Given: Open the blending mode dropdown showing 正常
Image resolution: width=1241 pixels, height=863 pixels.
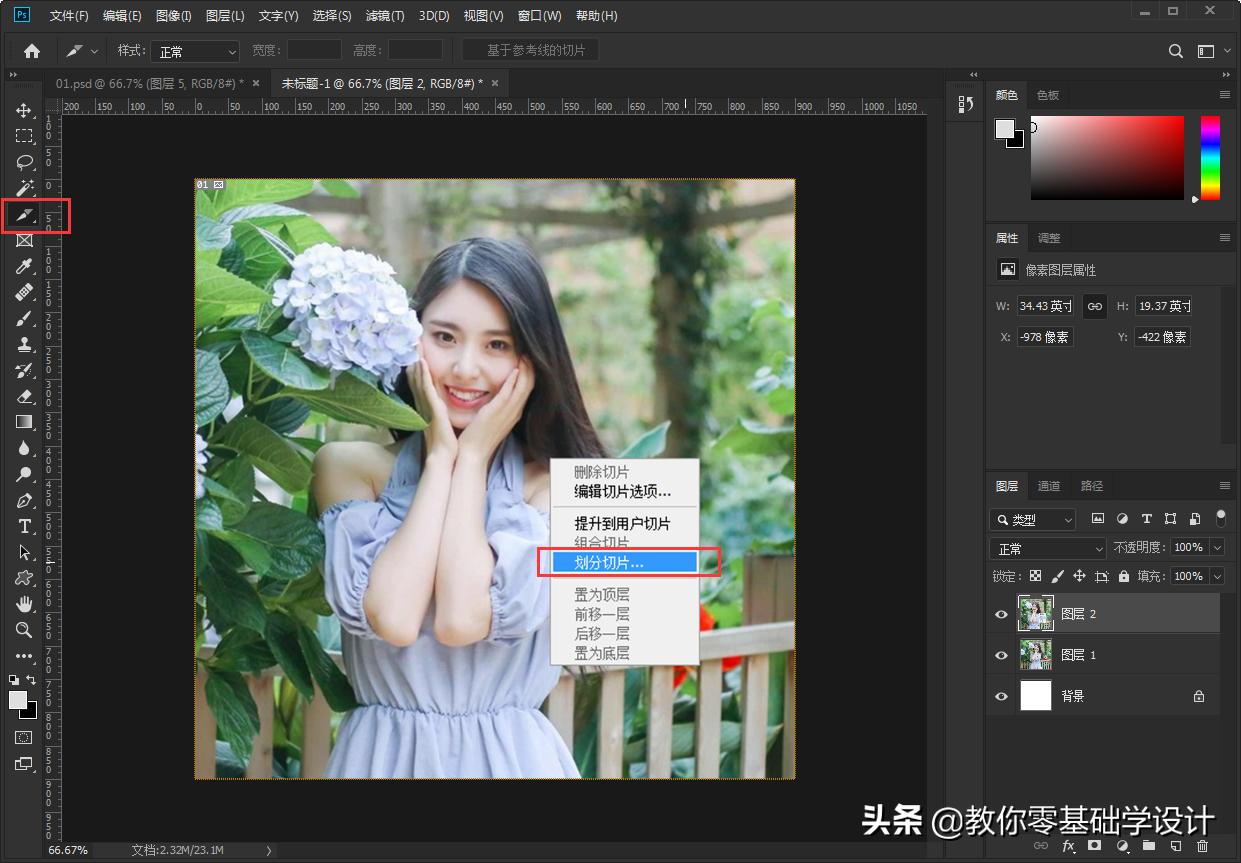Looking at the screenshot, I should 1047,548.
